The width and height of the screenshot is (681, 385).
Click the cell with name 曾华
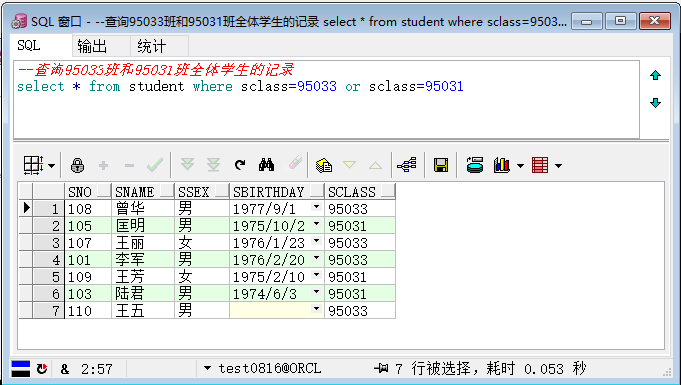click(143, 209)
